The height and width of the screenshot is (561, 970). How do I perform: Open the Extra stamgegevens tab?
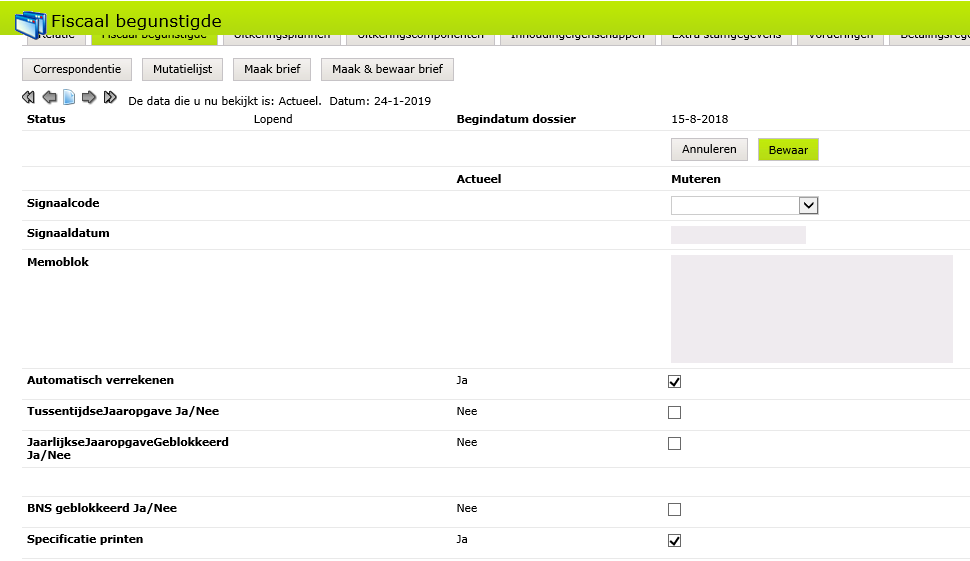[x=727, y=37]
